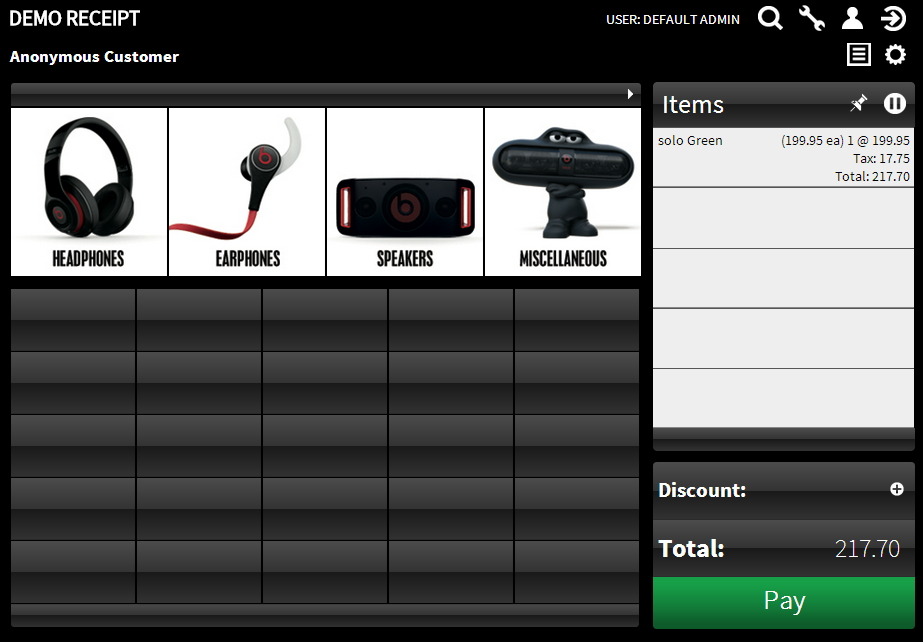Browse the Speakers category

click(405, 192)
